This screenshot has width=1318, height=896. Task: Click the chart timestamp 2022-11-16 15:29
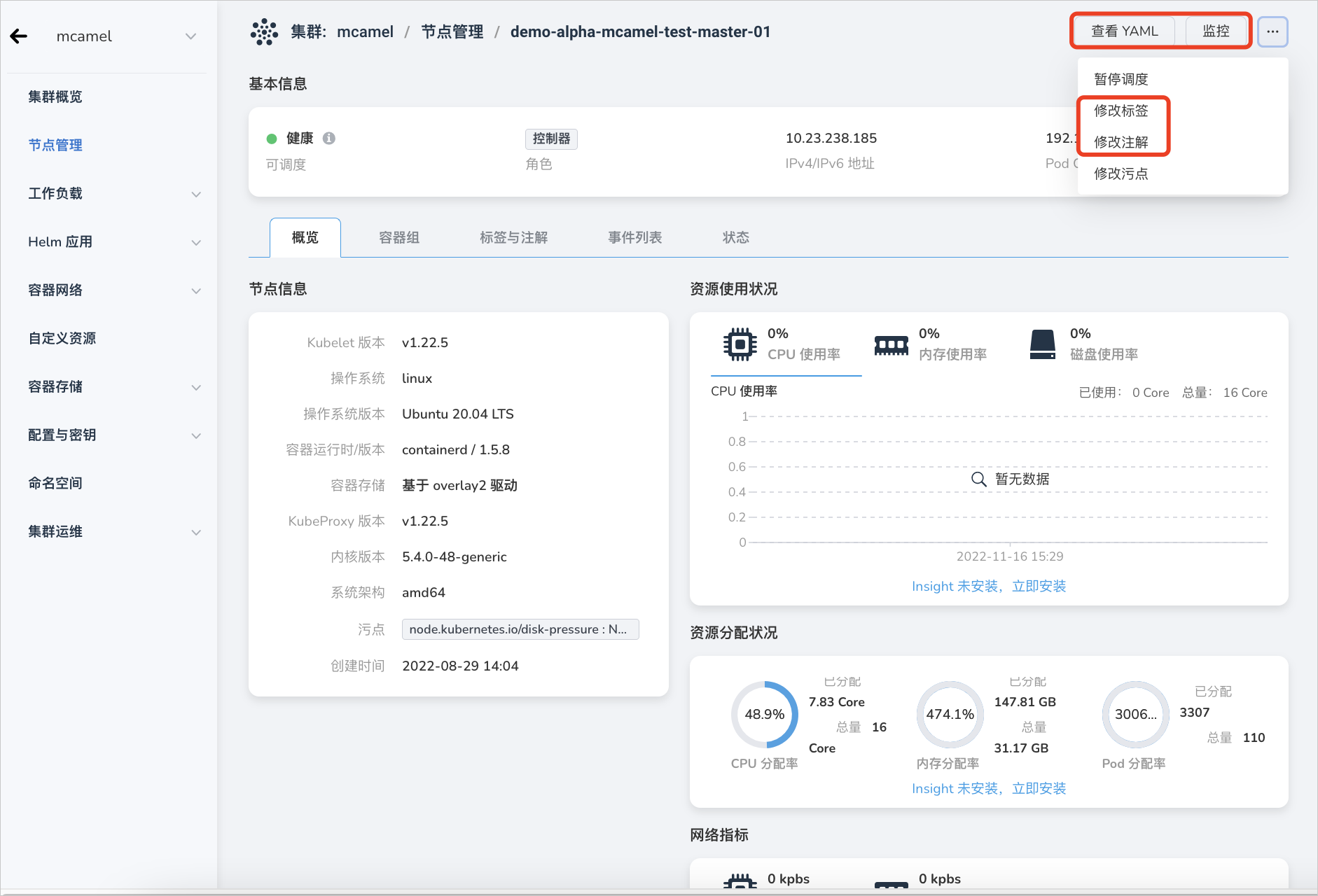click(1010, 556)
